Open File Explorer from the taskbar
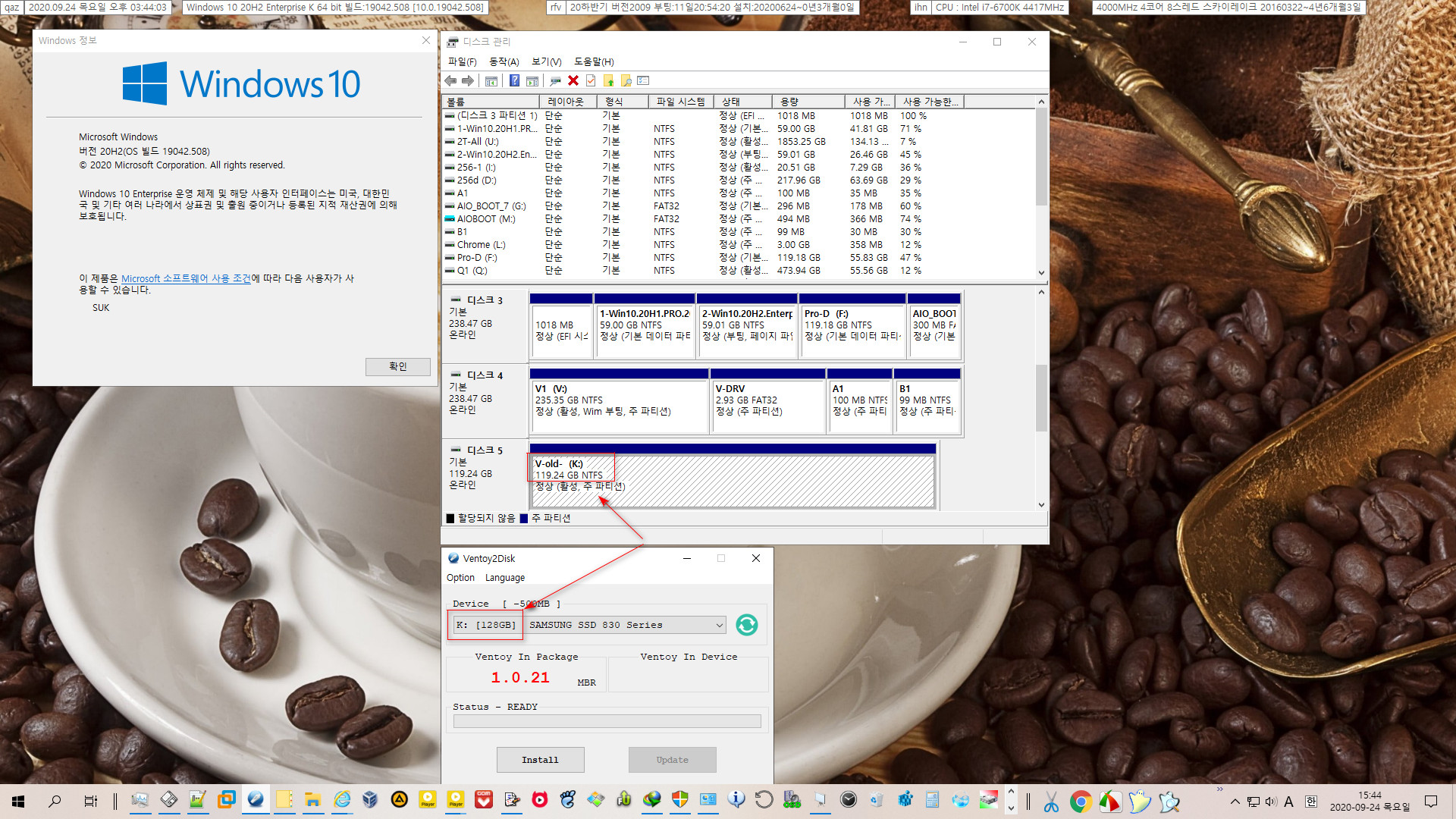 pos(312,799)
